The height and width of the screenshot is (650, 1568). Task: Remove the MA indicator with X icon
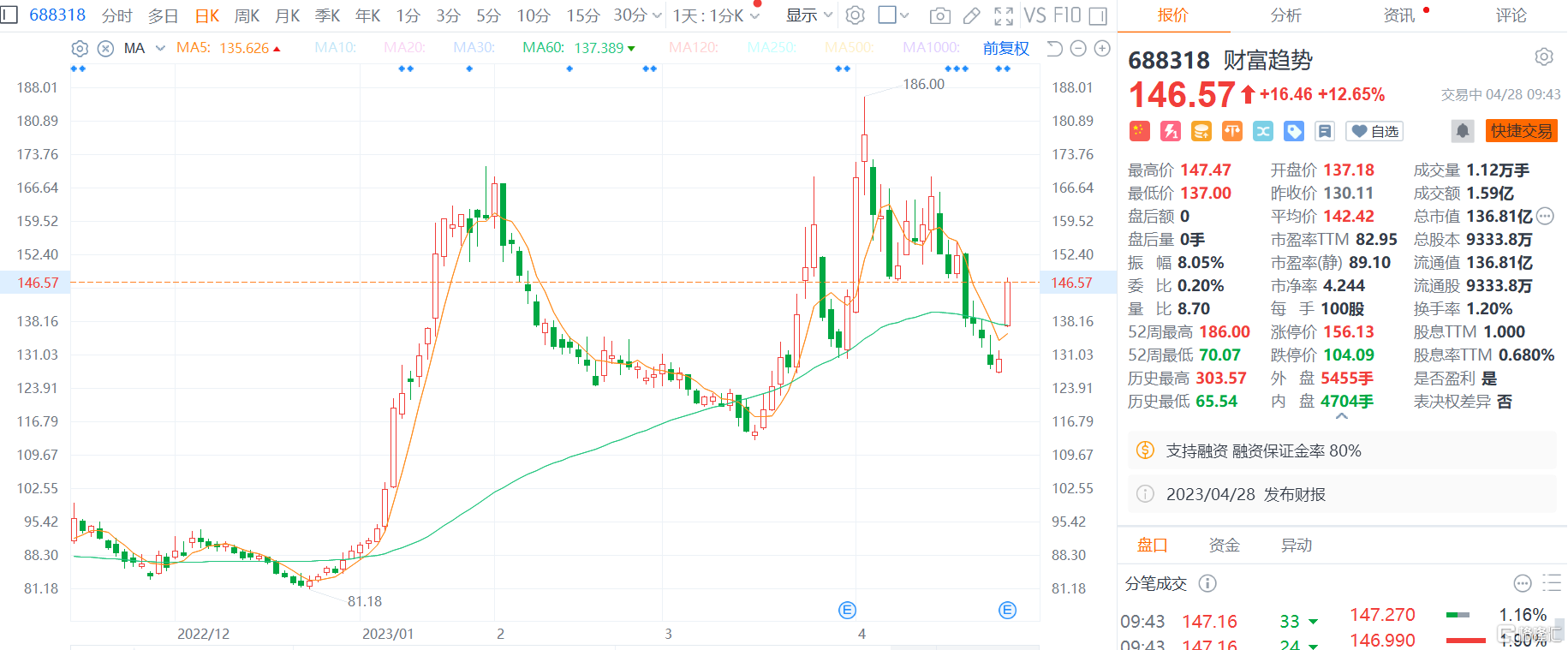click(x=105, y=48)
